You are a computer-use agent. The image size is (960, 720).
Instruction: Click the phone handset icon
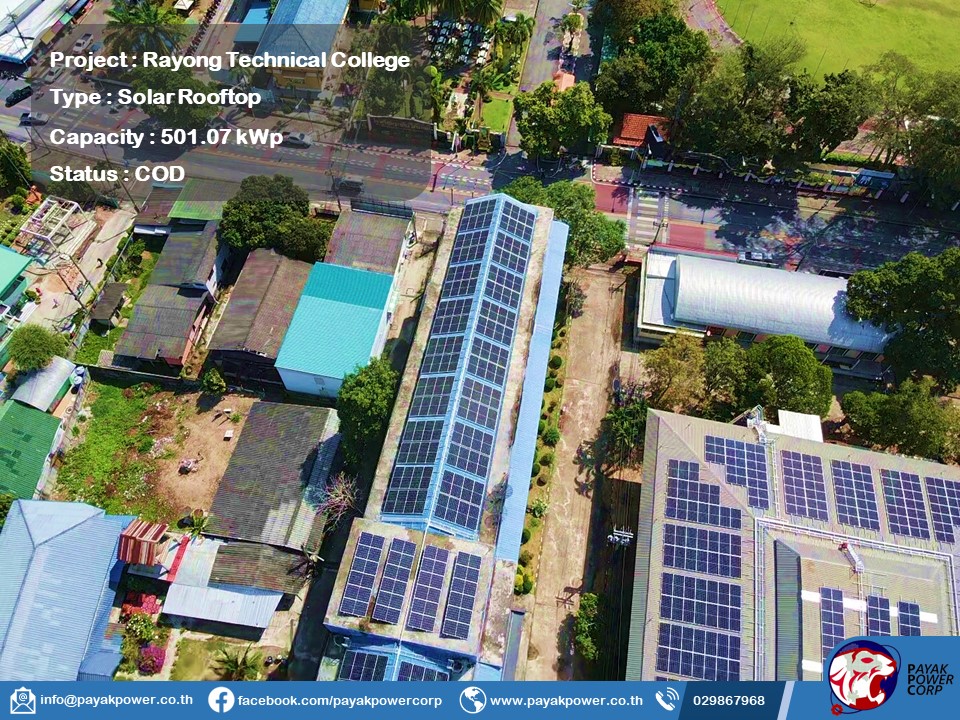tap(667, 699)
